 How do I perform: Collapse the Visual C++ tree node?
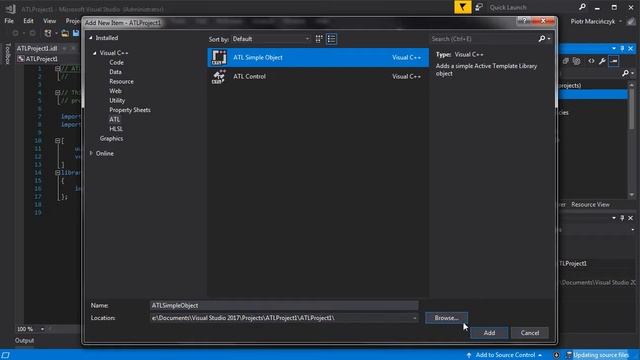coord(95,53)
